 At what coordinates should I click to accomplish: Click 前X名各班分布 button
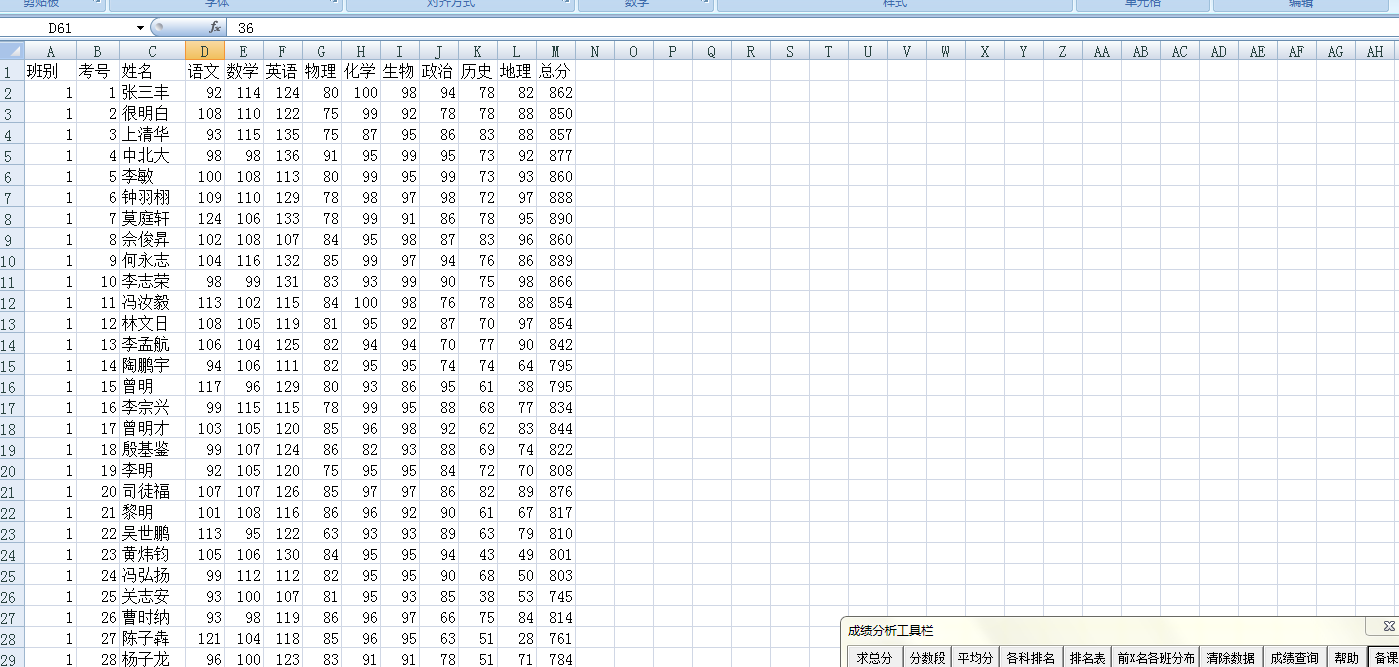[x=1156, y=658]
